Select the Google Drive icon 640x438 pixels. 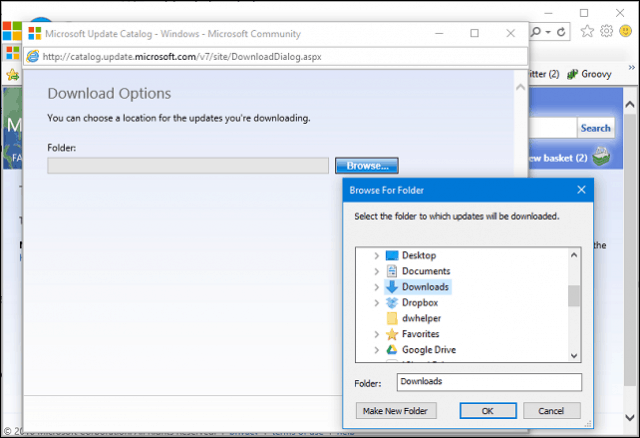click(x=392, y=350)
